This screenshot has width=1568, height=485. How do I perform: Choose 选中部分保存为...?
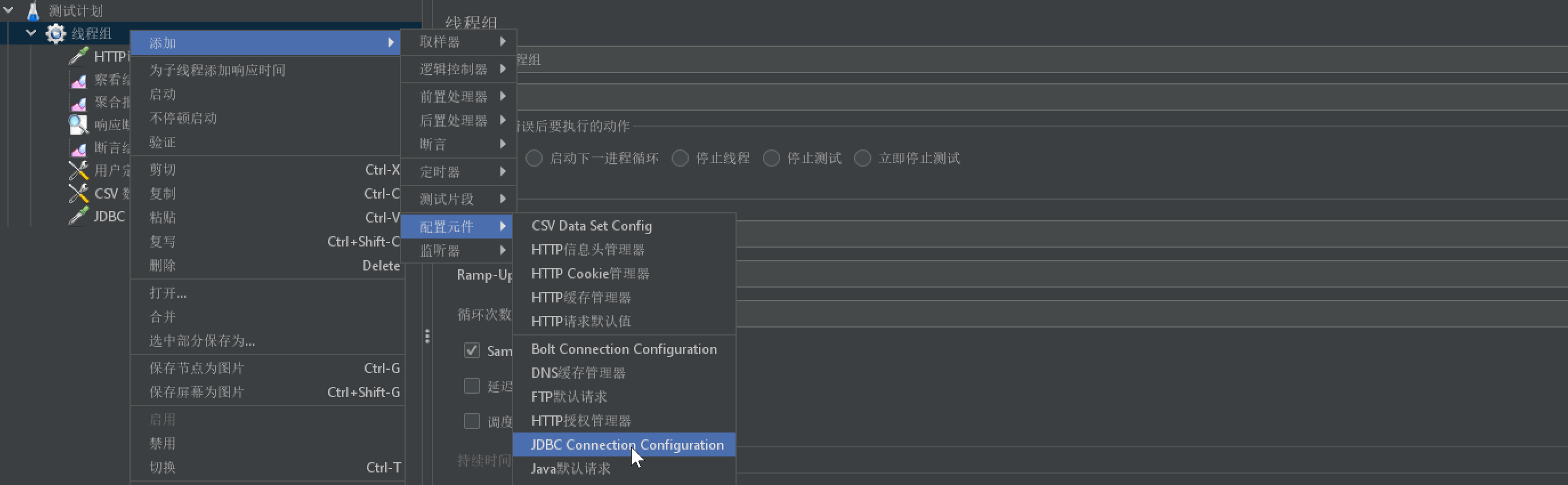point(268,341)
